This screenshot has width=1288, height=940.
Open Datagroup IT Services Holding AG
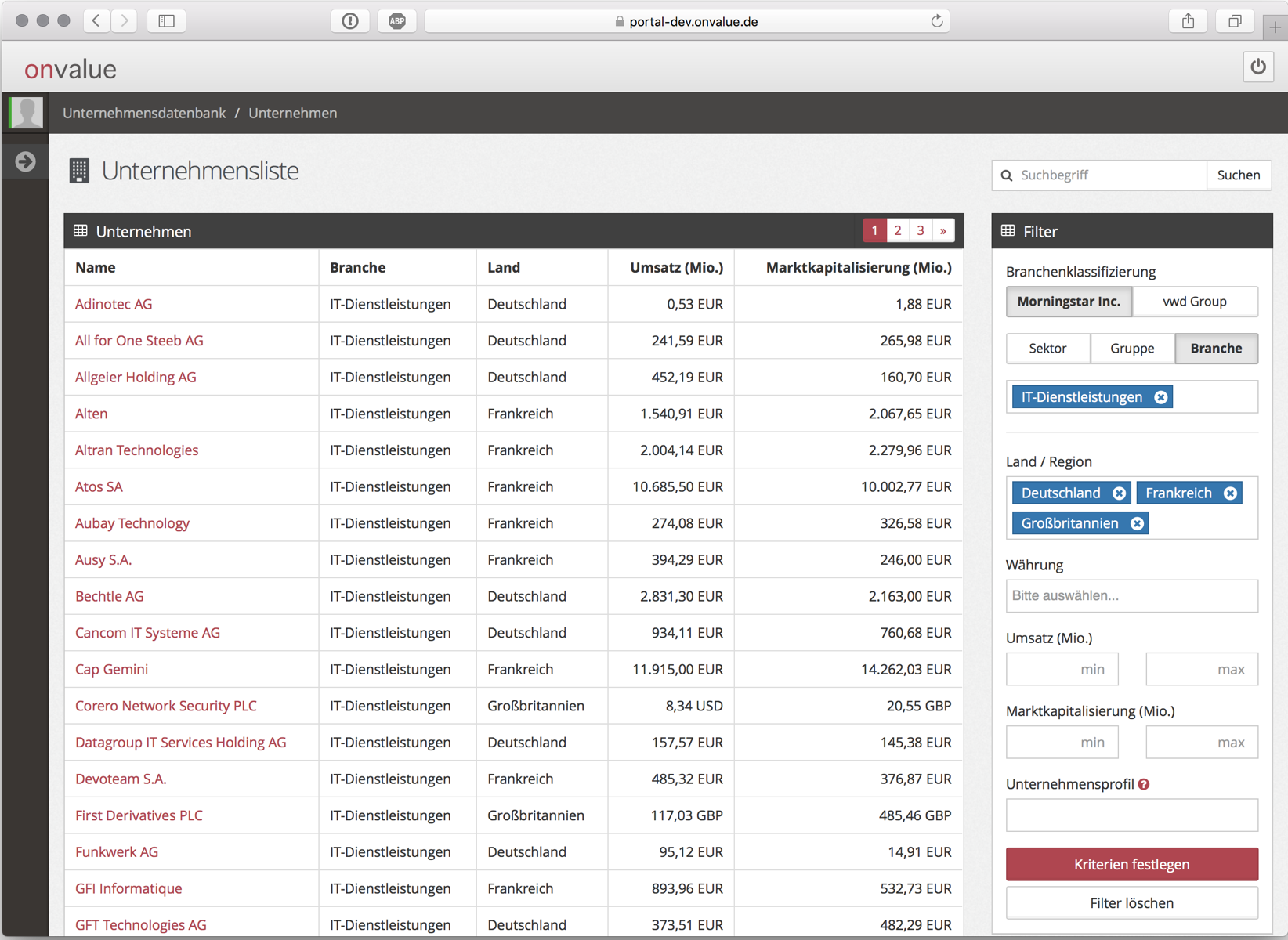181,743
